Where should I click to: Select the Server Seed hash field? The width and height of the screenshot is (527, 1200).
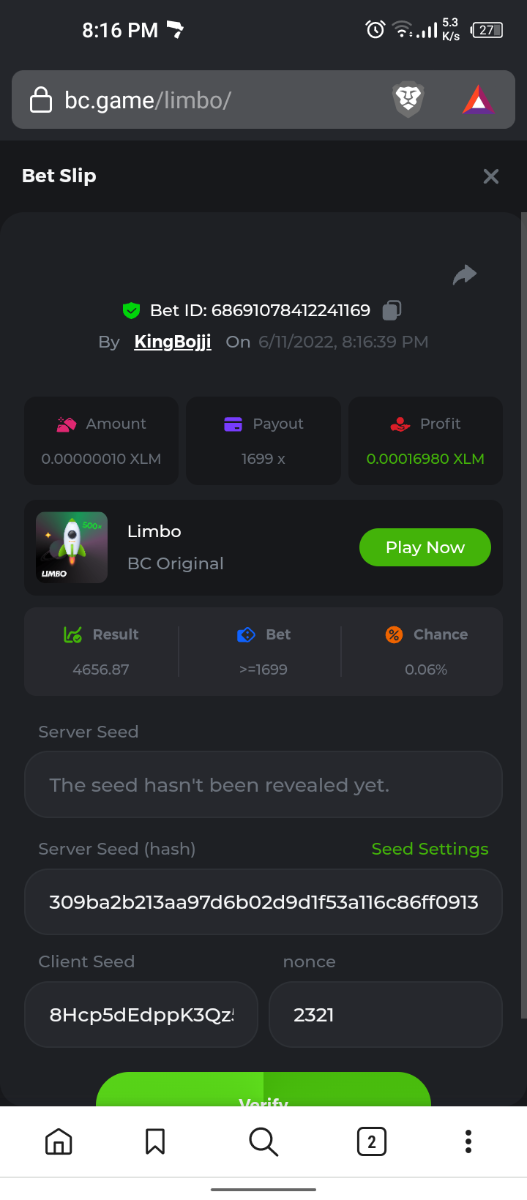[x=263, y=902]
